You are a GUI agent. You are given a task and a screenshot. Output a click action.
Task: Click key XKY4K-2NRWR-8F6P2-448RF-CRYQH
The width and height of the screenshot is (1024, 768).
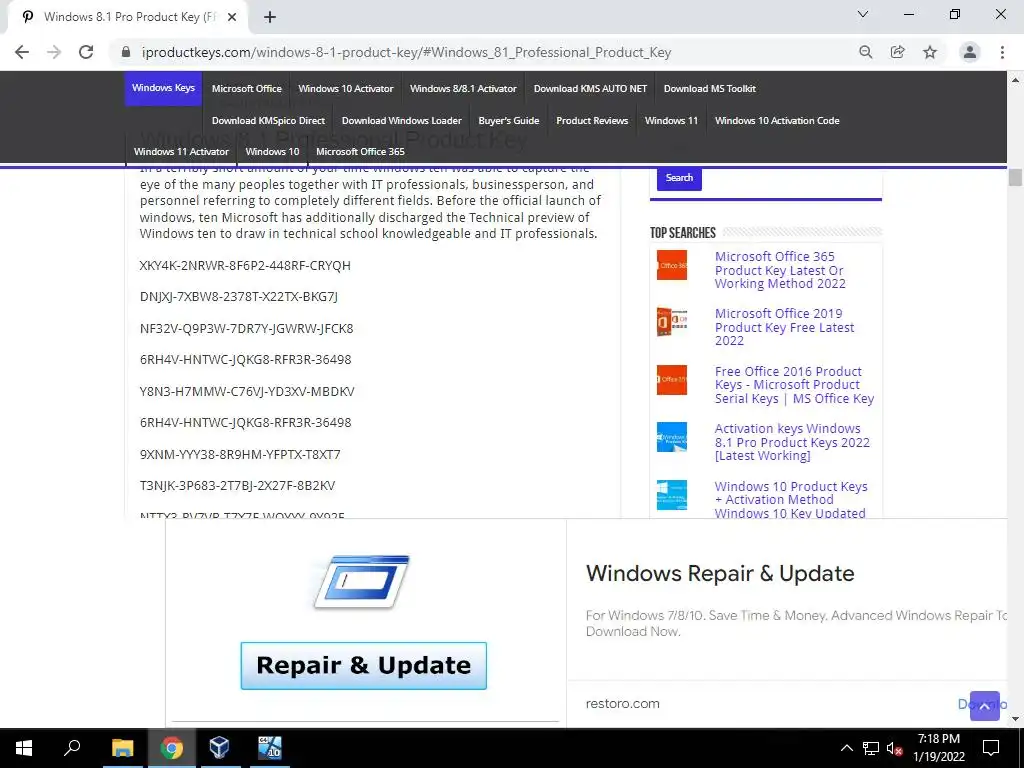(245, 266)
